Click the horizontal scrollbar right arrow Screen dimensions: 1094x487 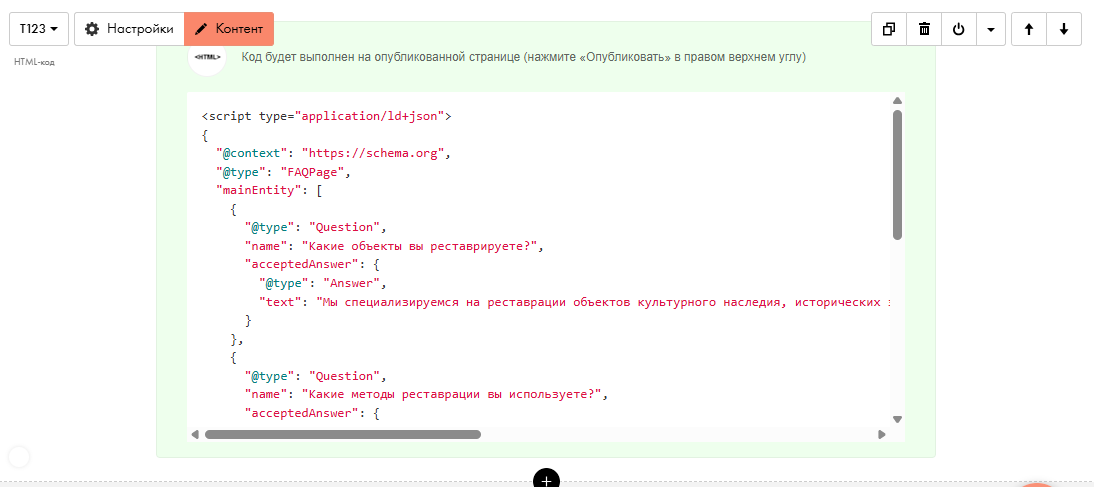point(882,434)
